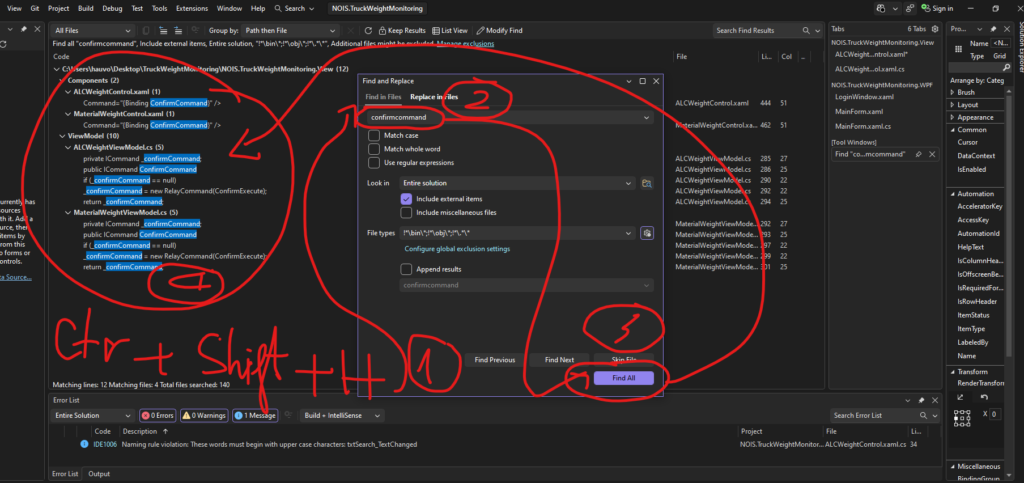Click the Modify Find pencil icon
The image size is (1024, 483).
click(x=482, y=31)
